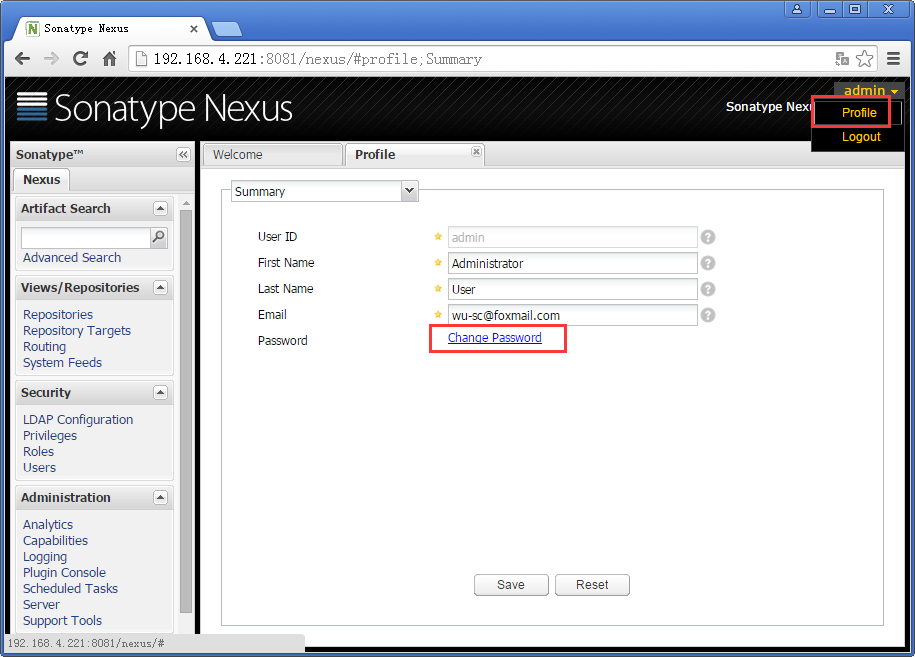The width and height of the screenshot is (915, 657).
Task: Close the Profile tab with its x icon
Action: pos(476,152)
